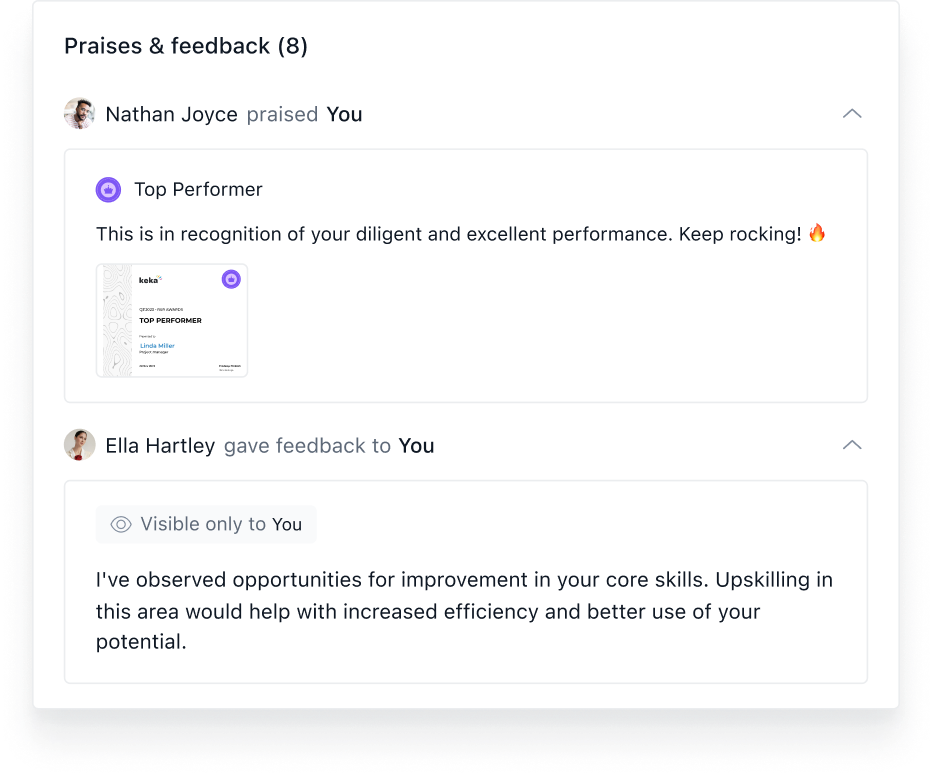This screenshot has width=932, height=774.
Task: Collapse Nathan Joyce's praise entry with the chevron
Action: pyautogui.click(x=852, y=114)
